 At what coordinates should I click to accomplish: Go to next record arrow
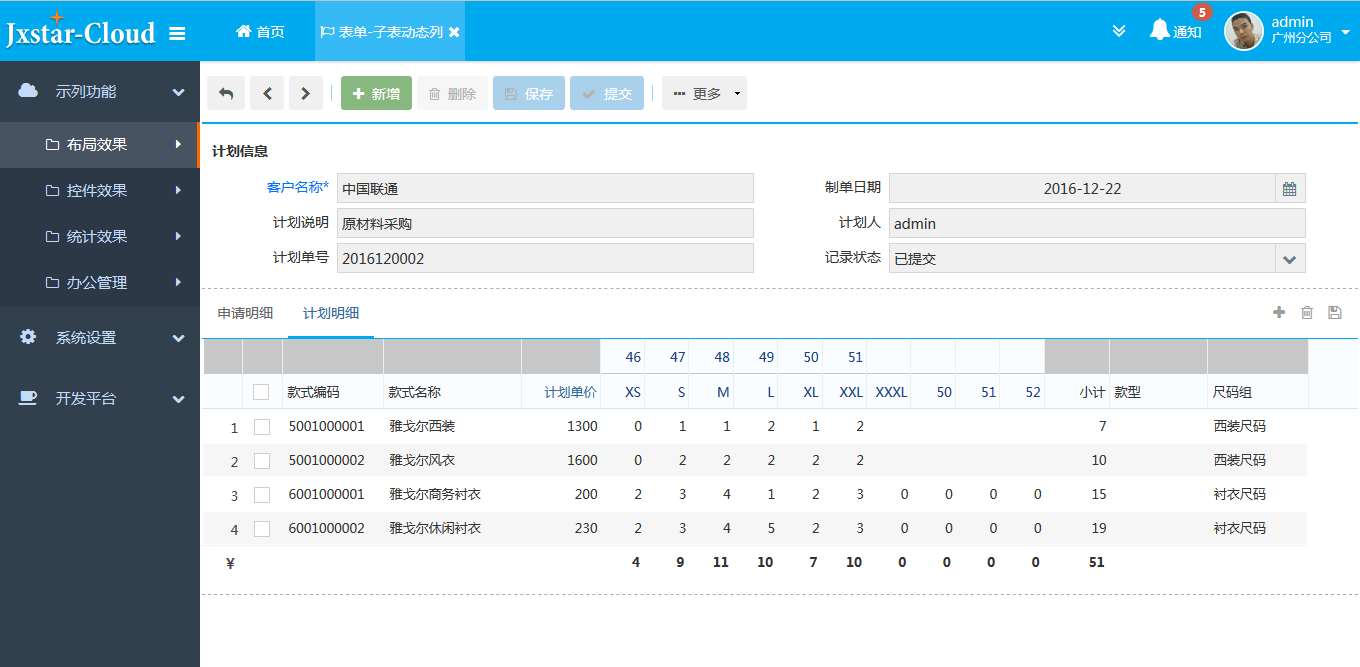click(x=306, y=93)
